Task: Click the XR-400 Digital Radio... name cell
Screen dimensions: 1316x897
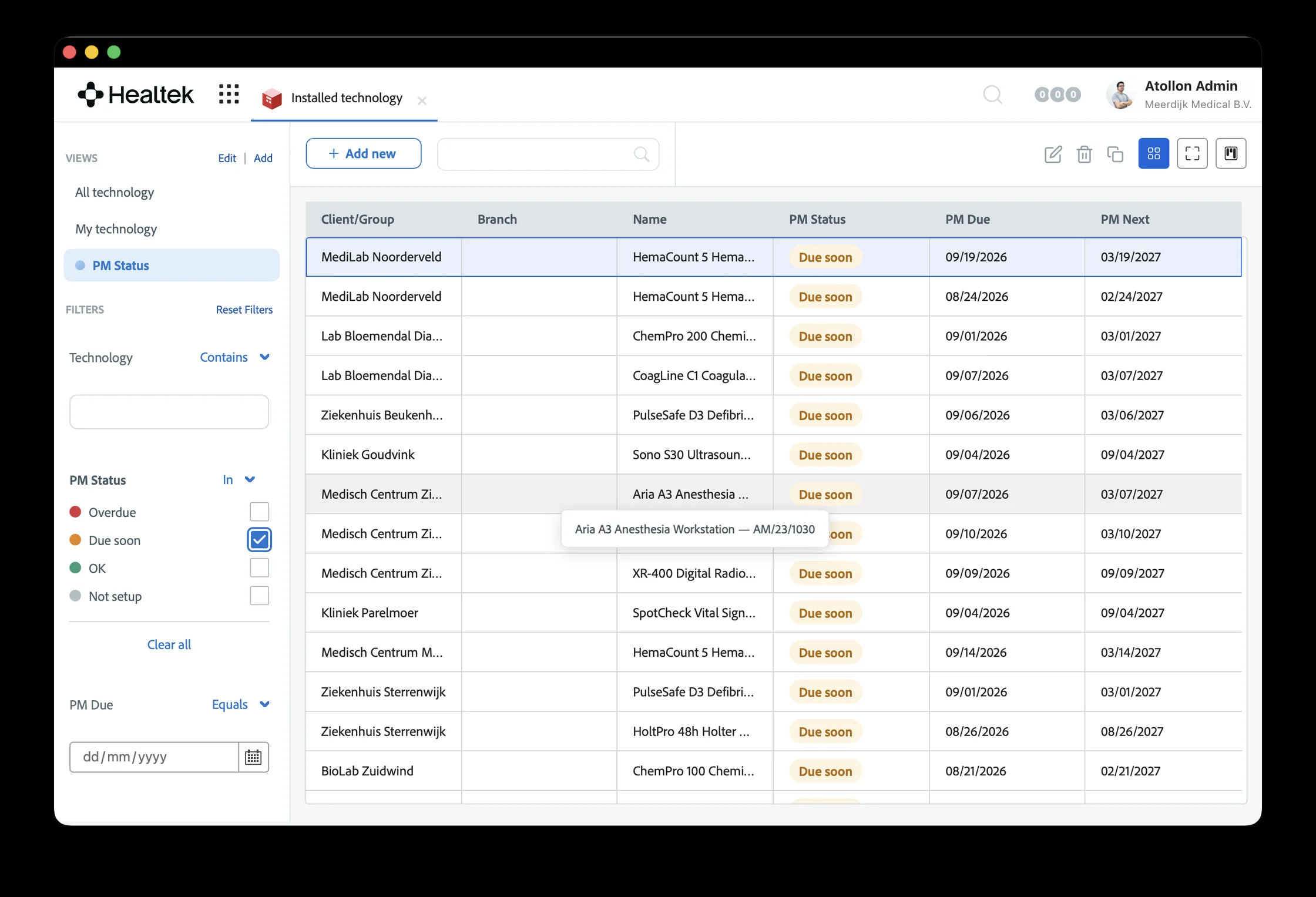Action: click(694, 573)
